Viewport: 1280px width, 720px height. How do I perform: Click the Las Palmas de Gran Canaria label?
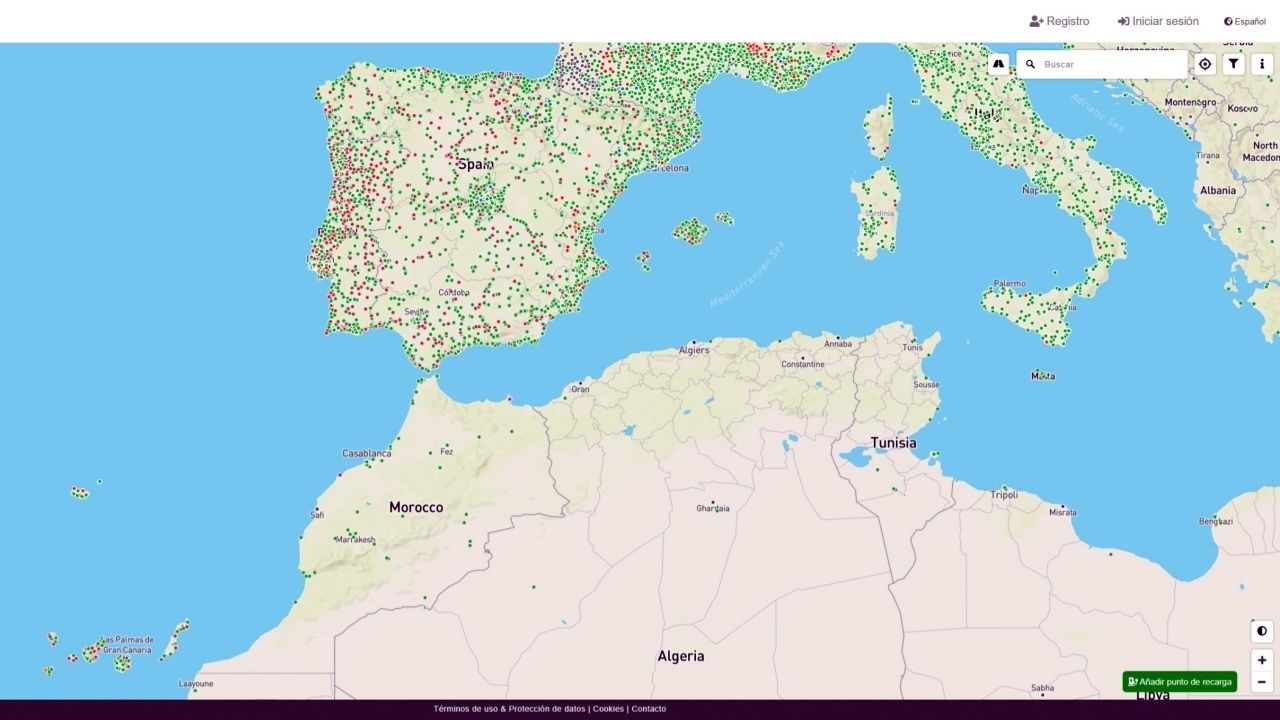[x=127, y=645]
